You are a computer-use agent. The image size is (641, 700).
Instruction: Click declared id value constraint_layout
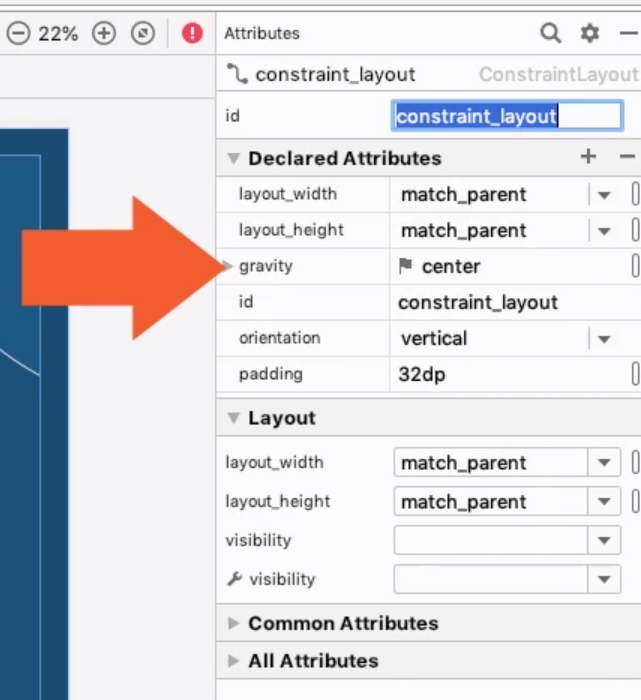[x=478, y=303]
